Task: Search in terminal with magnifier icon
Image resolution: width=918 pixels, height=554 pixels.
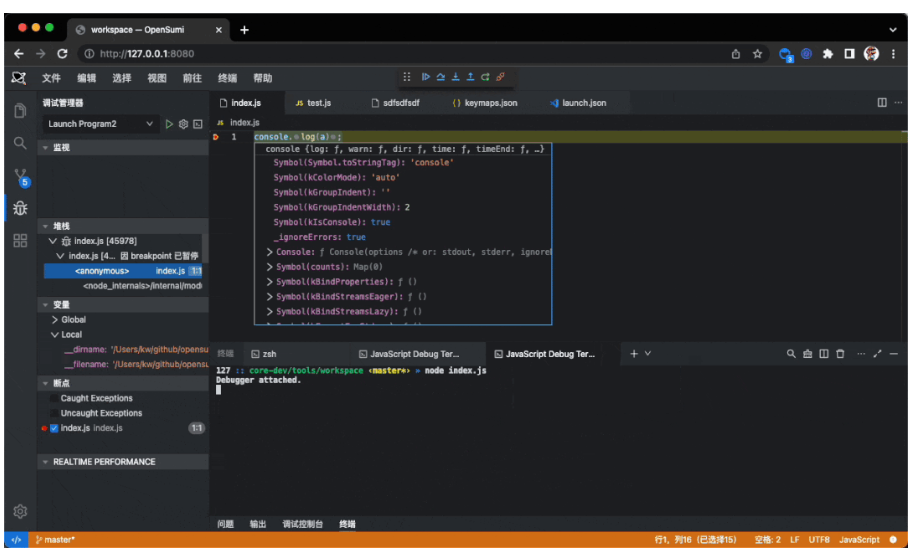Action: (791, 354)
